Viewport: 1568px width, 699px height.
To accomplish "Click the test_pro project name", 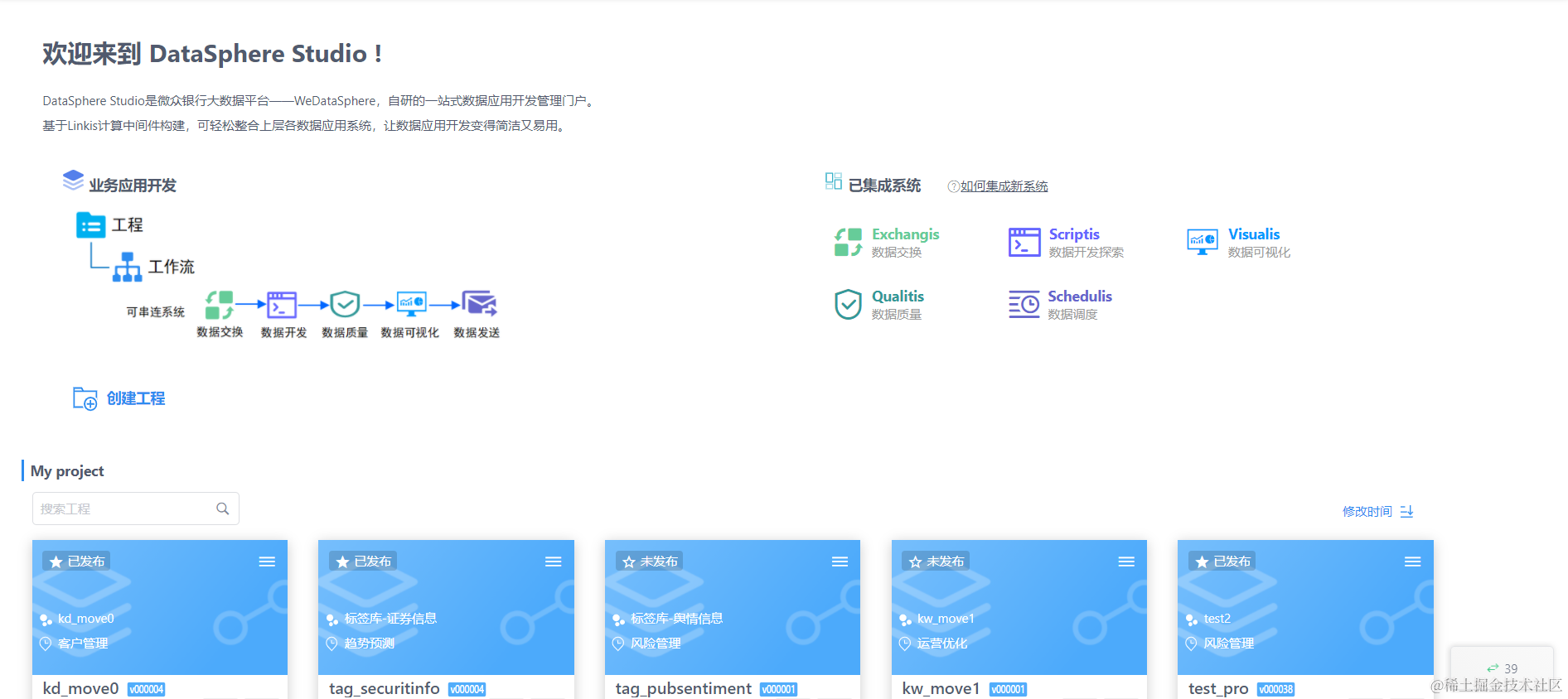I will coord(1218,688).
